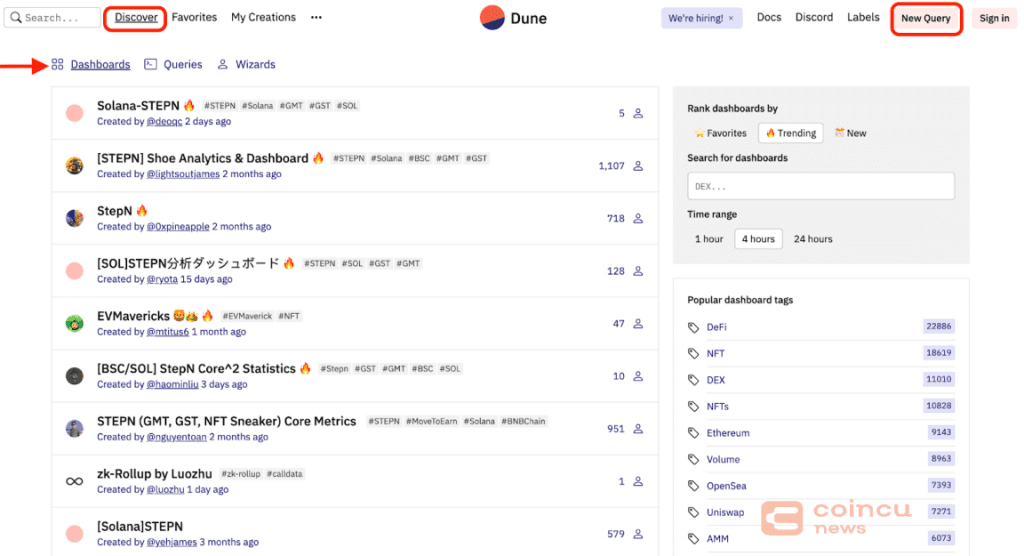Open STEPN Core Metrics dashboard
Image resolution: width=1024 pixels, height=556 pixels.
point(226,421)
